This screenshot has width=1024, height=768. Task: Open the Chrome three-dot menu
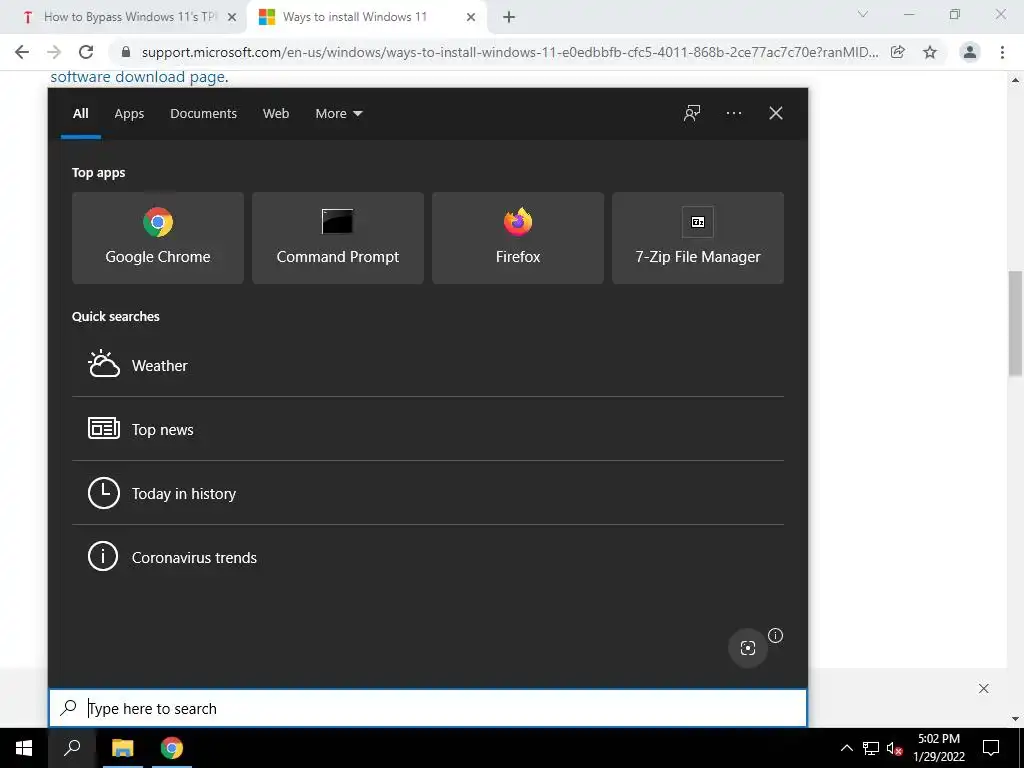[1002, 52]
